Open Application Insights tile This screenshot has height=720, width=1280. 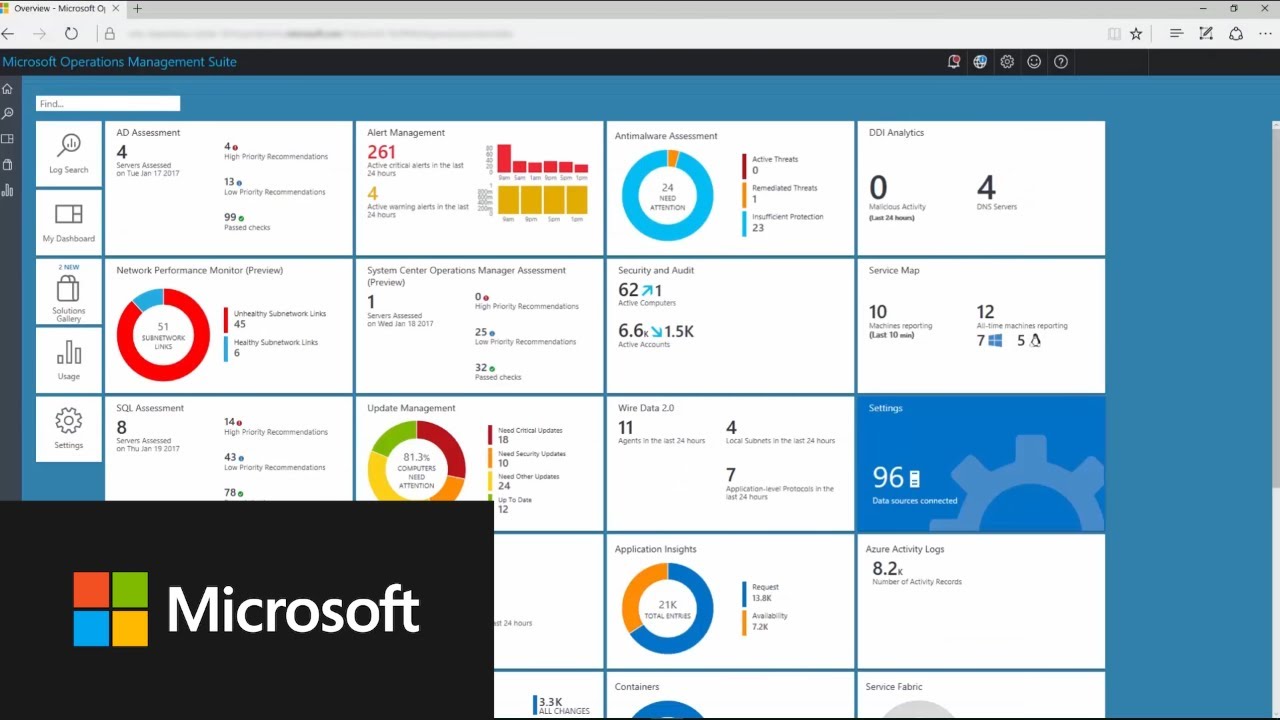click(730, 601)
